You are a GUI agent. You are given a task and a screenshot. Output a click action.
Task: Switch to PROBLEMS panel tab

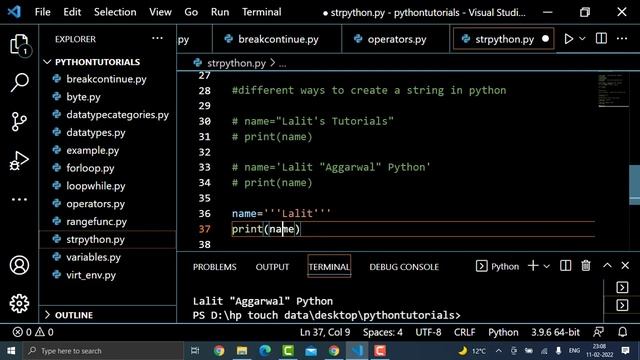(x=214, y=267)
